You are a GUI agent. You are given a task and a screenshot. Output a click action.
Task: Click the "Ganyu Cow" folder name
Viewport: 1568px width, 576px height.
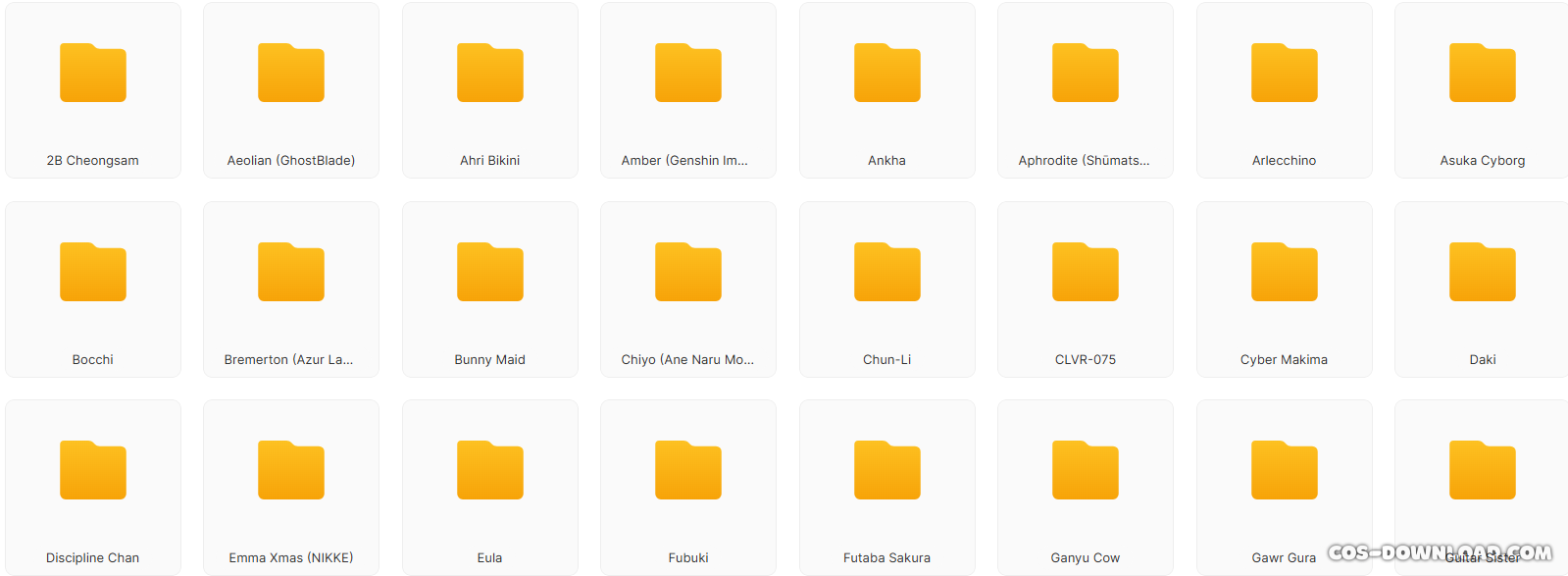(x=1086, y=558)
